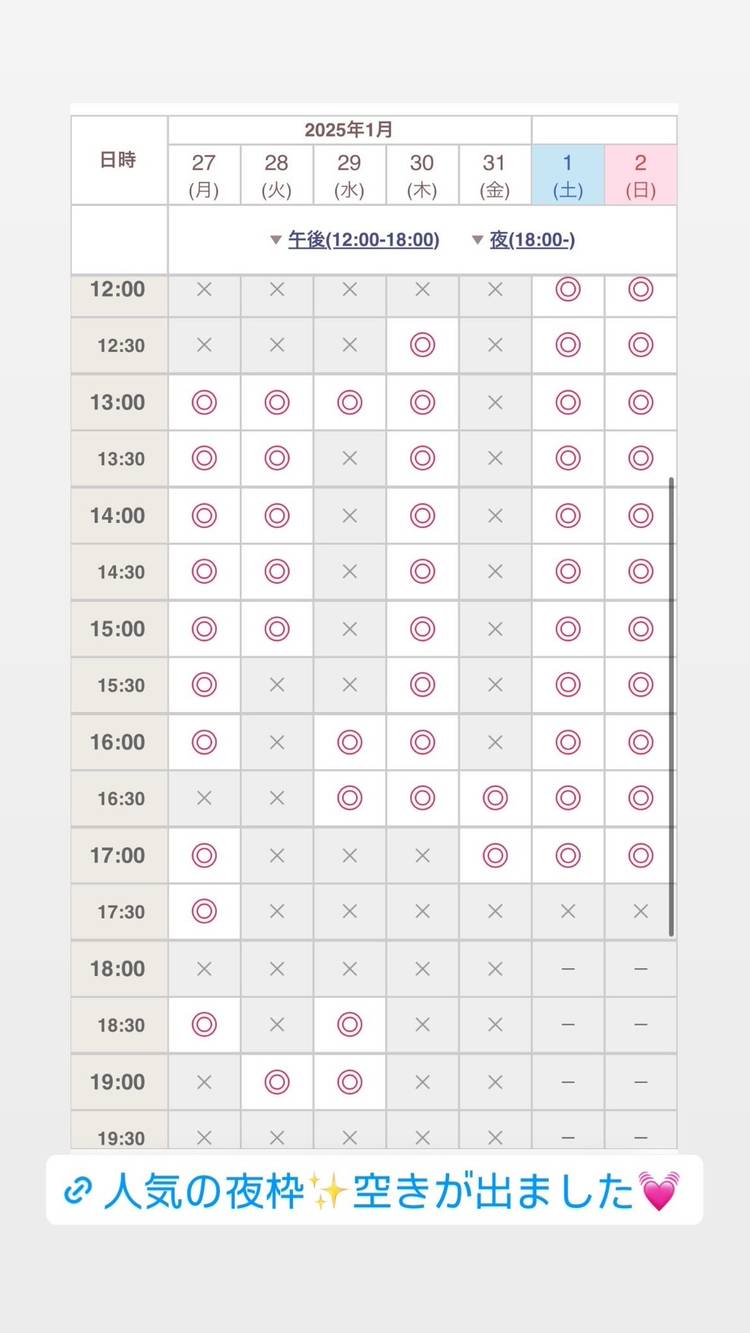The height and width of the screenshot is (1333, 750).
Task: Jump to 夜(18:00-) section link
Action: 532,240
